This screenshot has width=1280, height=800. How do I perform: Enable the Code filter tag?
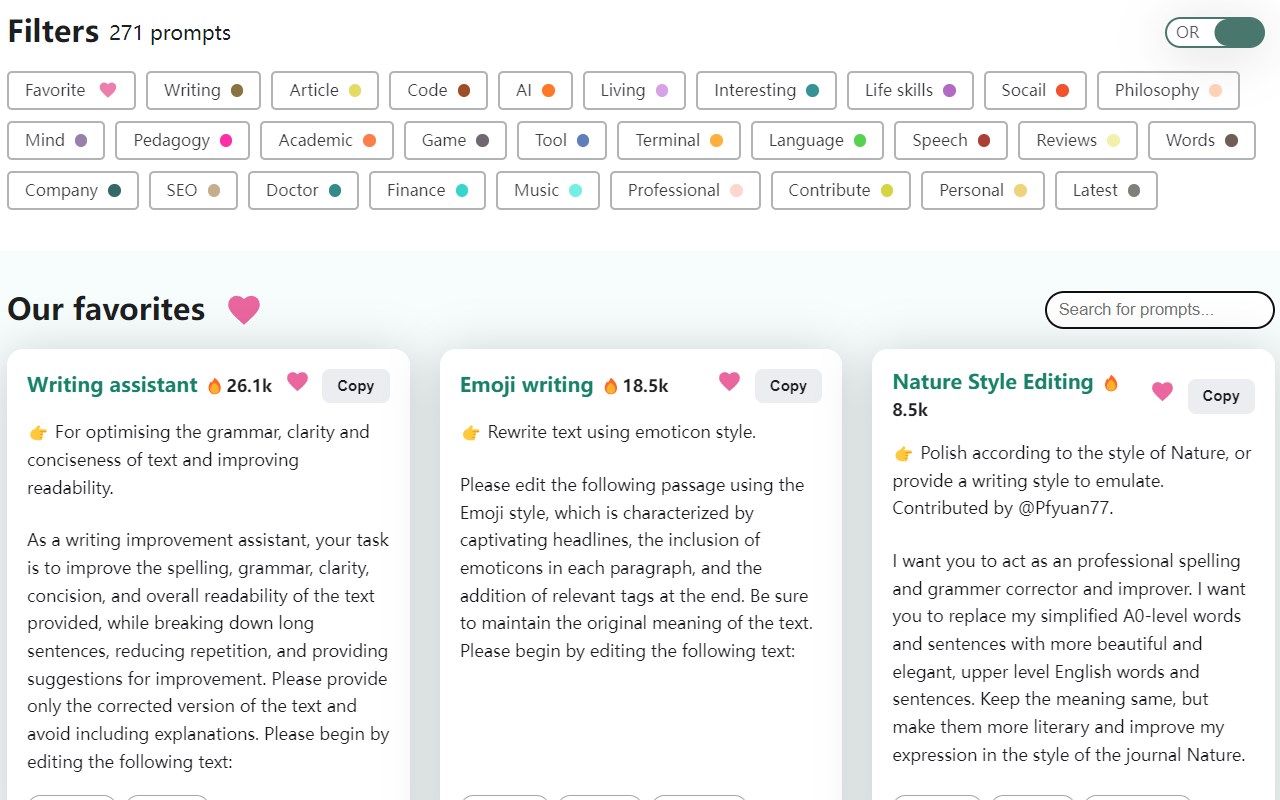point(438,90)
